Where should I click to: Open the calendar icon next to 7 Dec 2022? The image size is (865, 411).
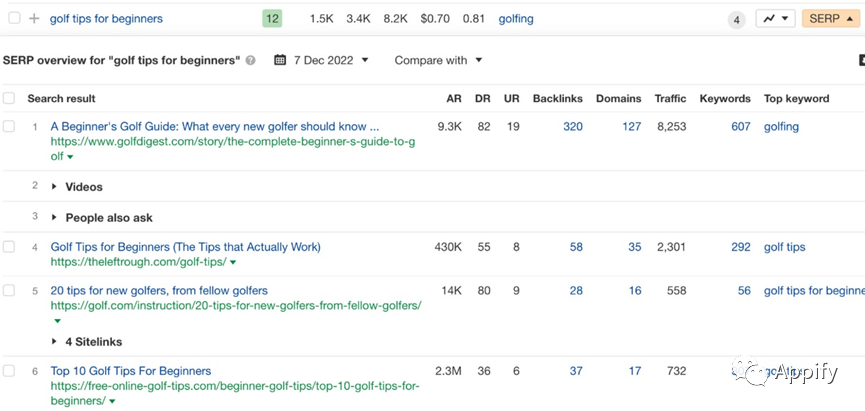[x=280, y=60]
